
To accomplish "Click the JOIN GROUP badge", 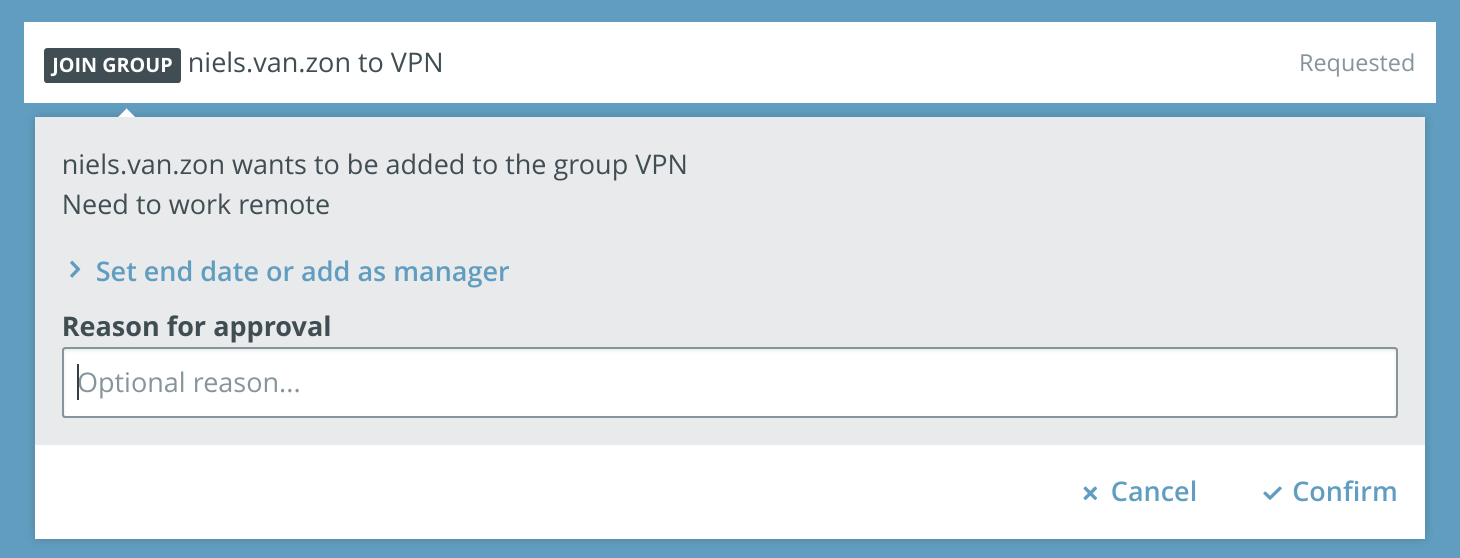I will (112, 65).
